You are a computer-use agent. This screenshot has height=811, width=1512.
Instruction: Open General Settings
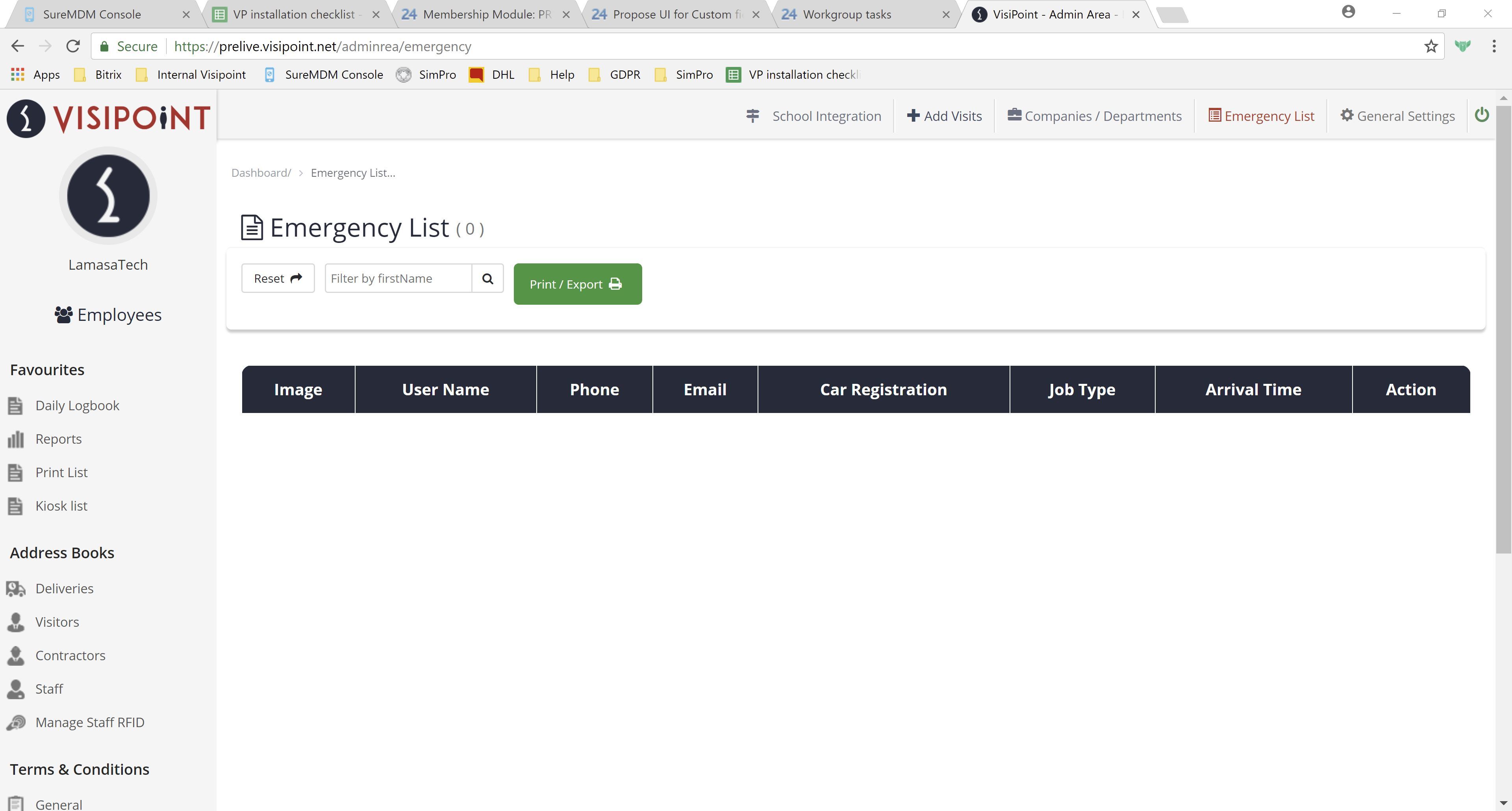pos(1397,116)
